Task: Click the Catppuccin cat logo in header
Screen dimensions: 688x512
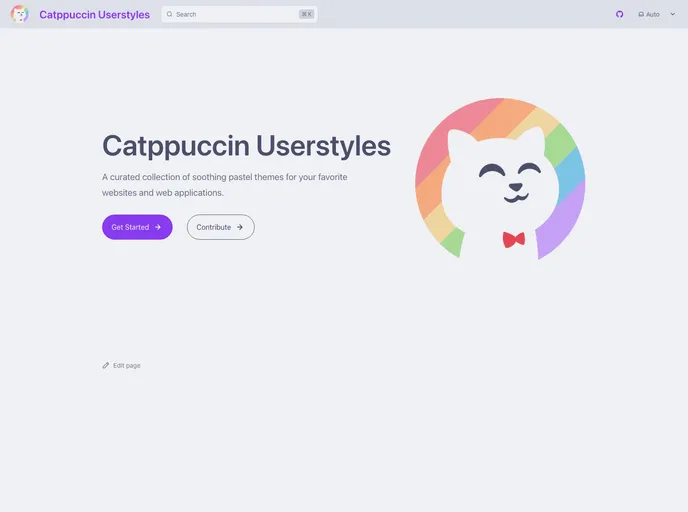Action: pyautogui.click(x=19, y=14)
